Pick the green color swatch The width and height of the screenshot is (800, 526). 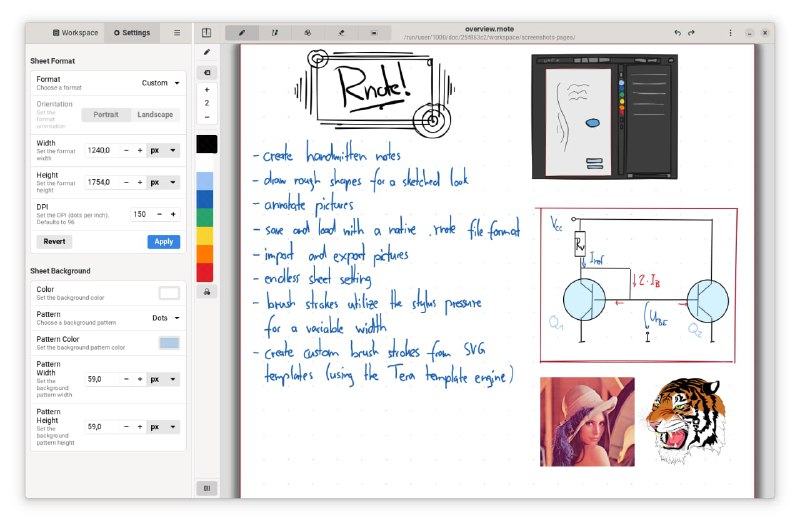tap(206, 217)
